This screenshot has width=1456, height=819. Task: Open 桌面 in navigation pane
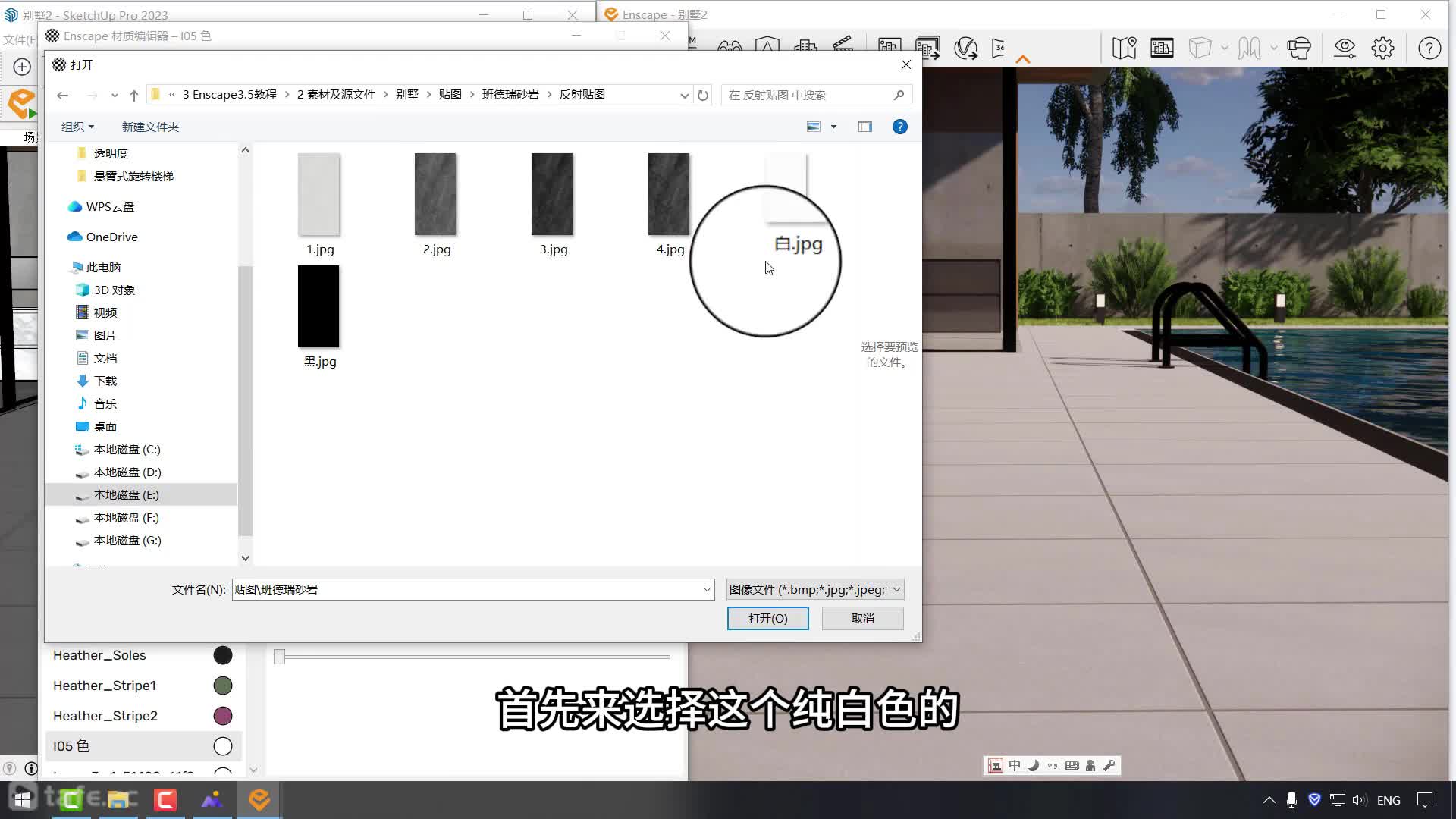click(x=105, y=426)
